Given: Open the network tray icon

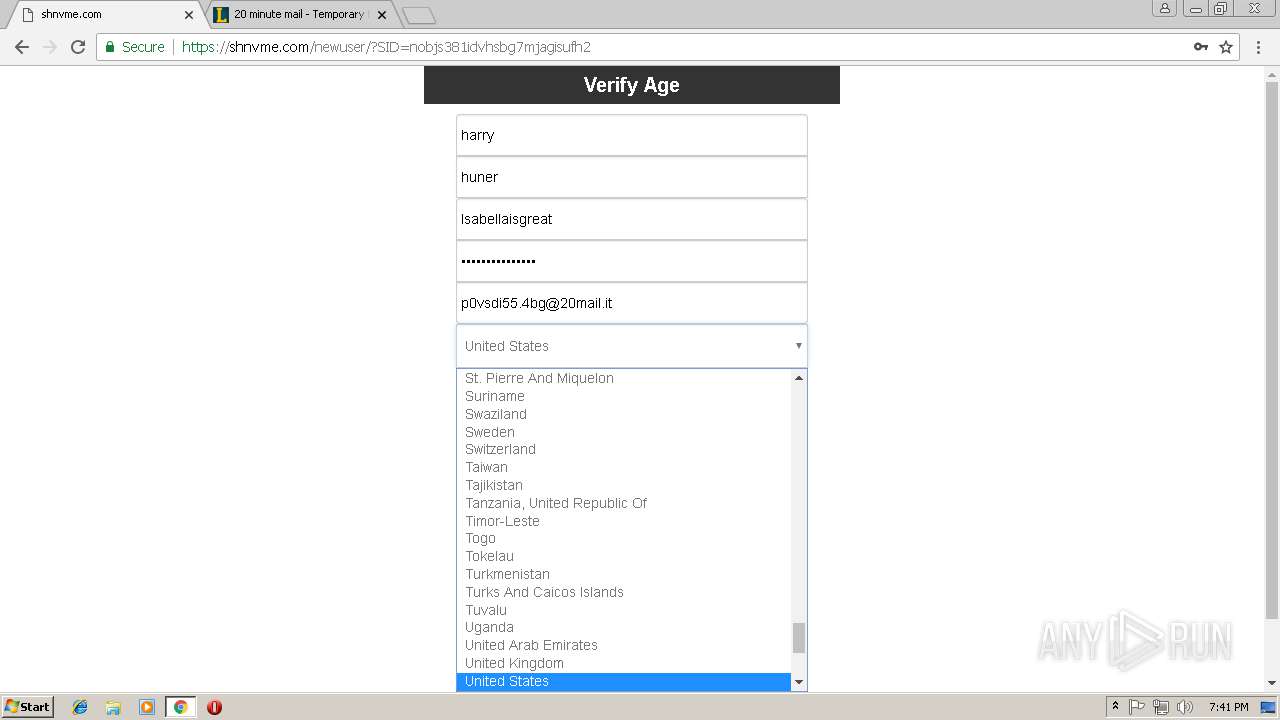Looking at the screenshot, I should [1161, 707].
